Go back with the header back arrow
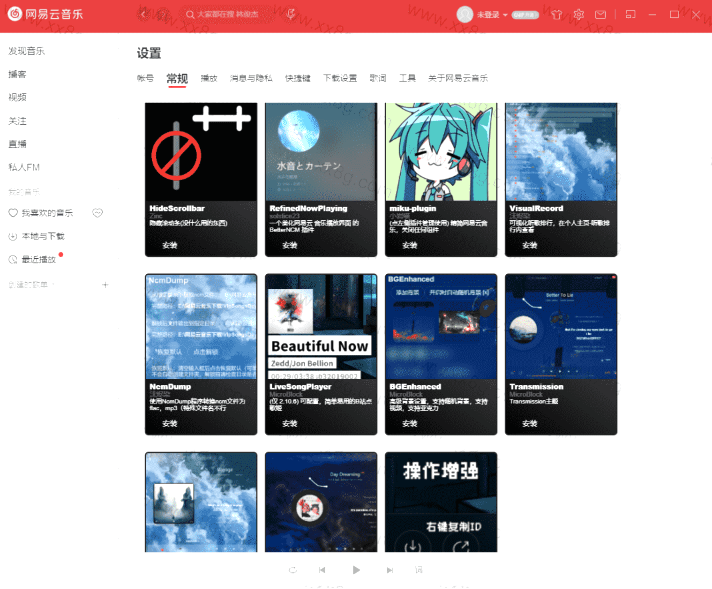 pyautogui.click(x=144, y=14)
